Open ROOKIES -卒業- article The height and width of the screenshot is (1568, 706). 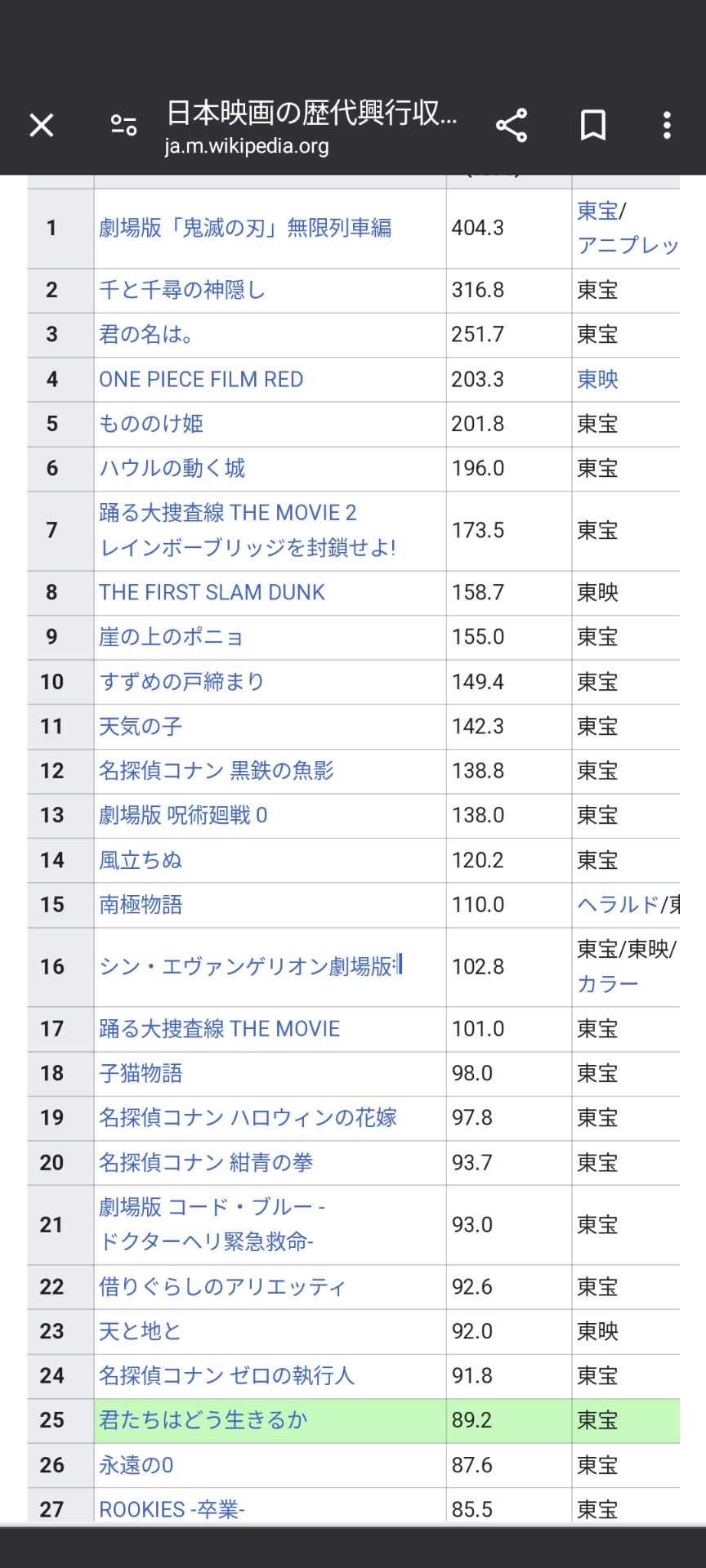(x=172, y=1509)
